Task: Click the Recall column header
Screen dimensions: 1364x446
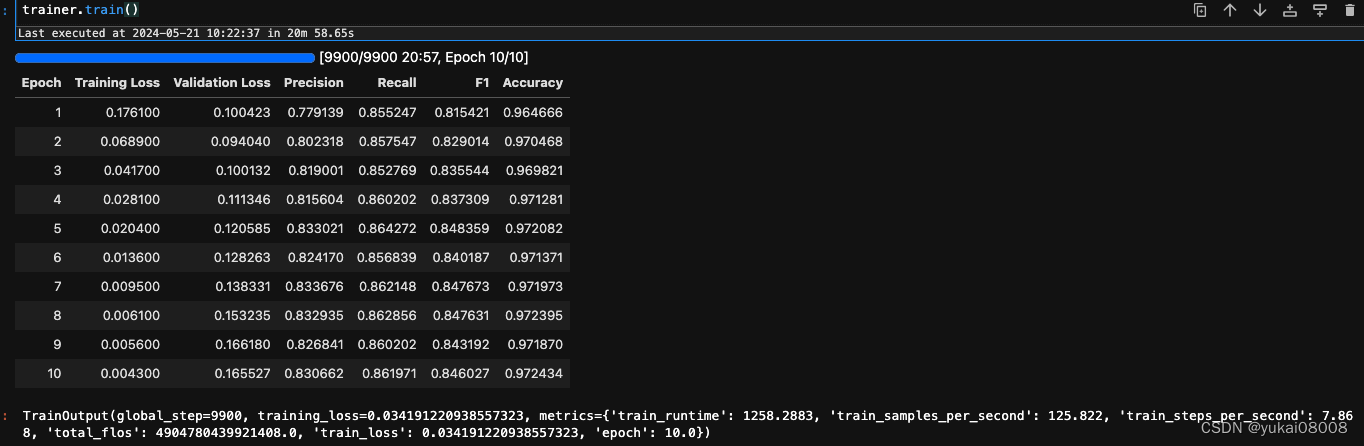Action: coord(397,83)
